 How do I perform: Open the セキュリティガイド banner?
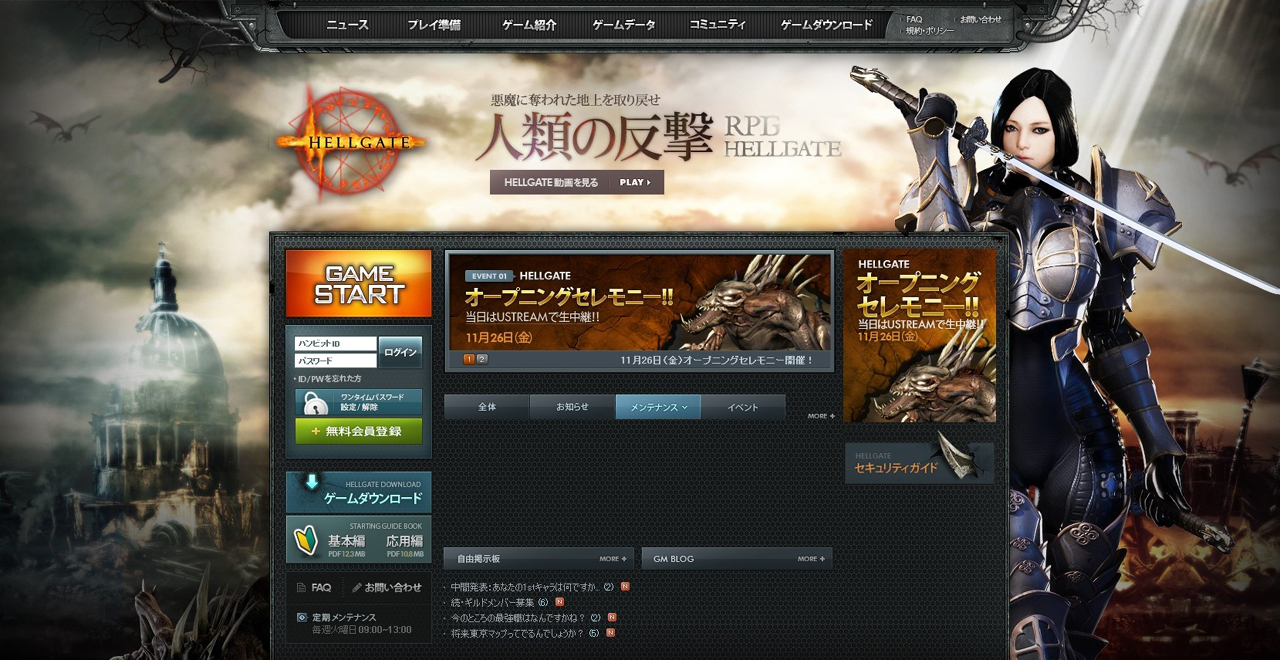(919, 463)
